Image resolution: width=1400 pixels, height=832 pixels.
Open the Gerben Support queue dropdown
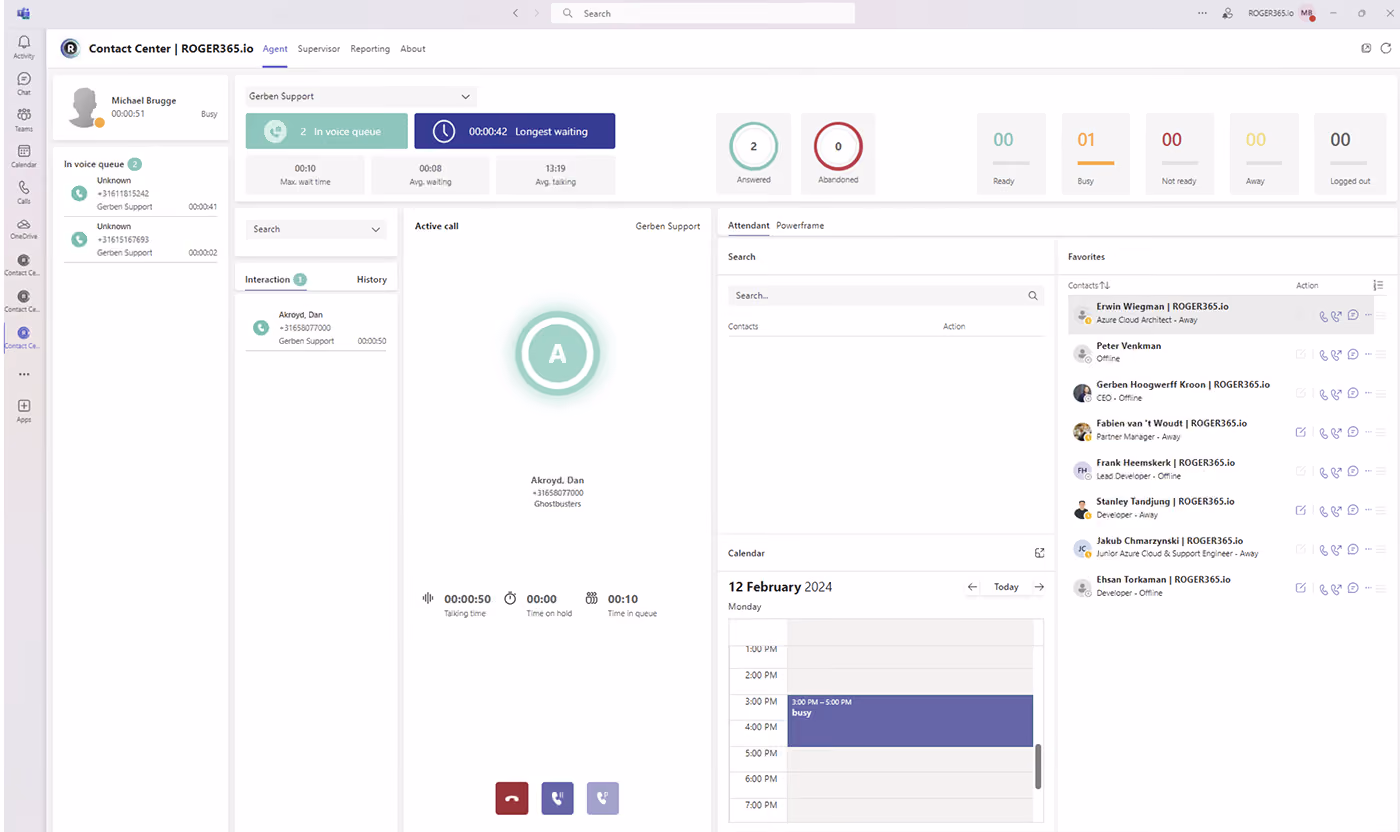(x=361, y=96)
